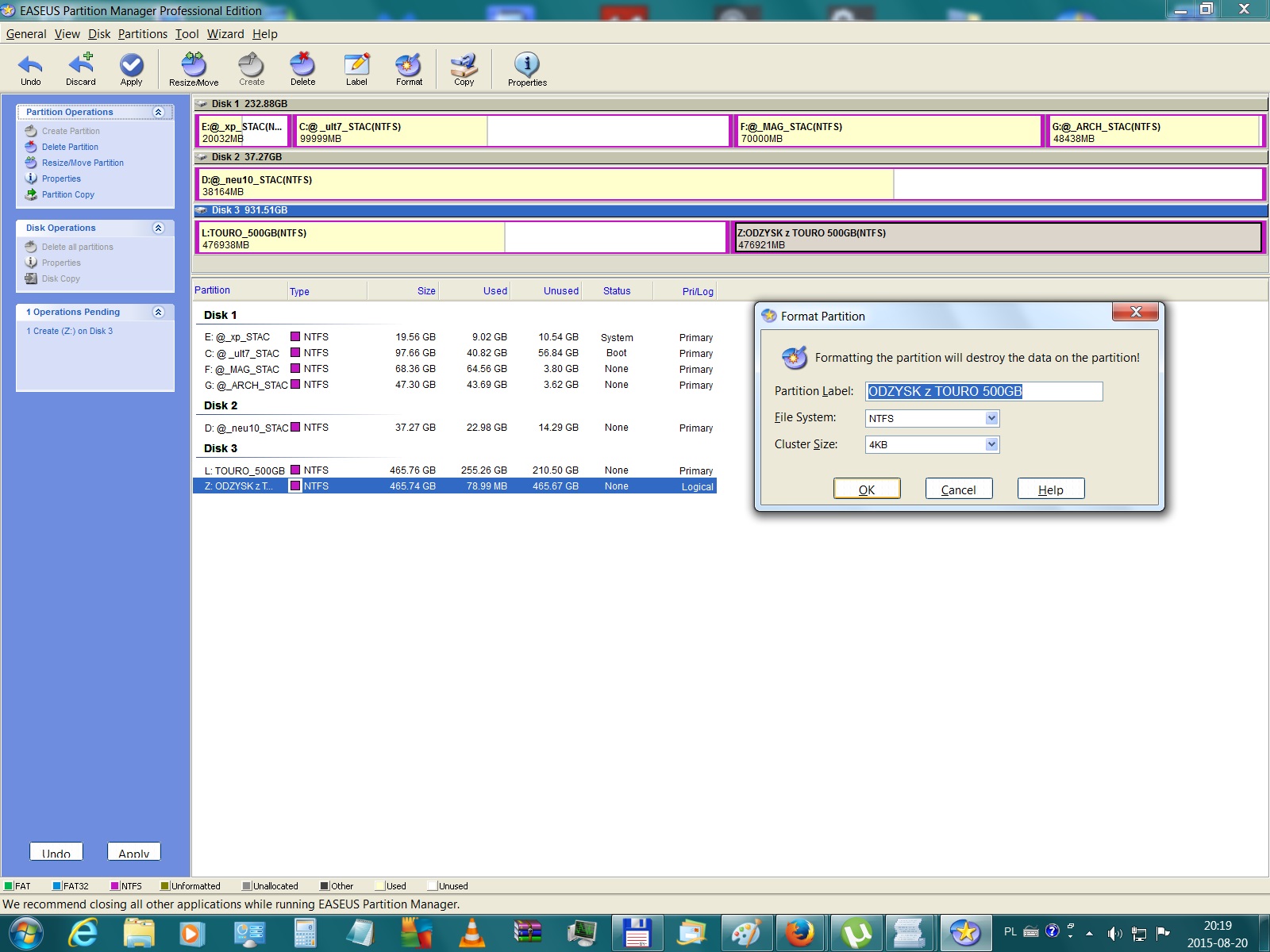The width and height of the screenshot is (1270, 952).
Task: Select the L: TOURO_500GB partition row
Action: click(454, 470)
